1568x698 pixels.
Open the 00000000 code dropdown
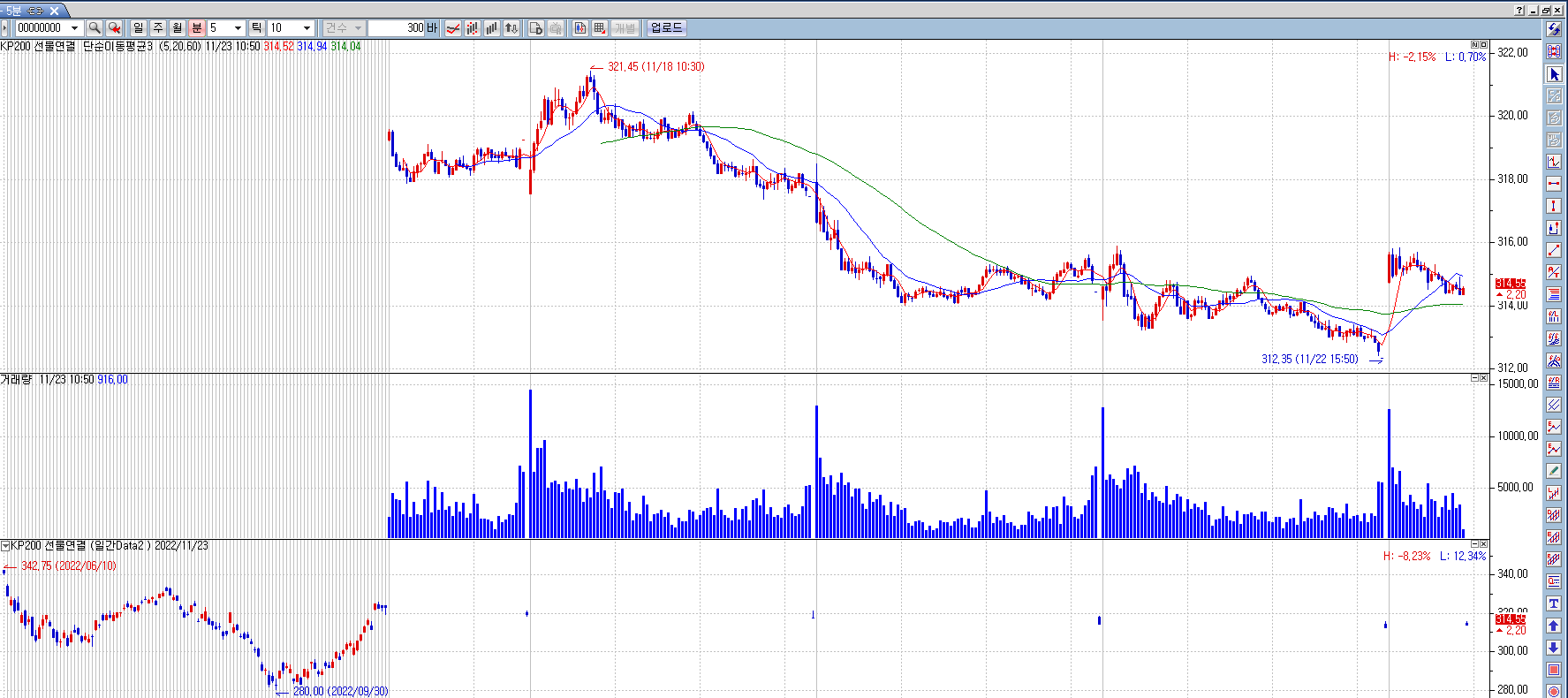tap(74, 28)
